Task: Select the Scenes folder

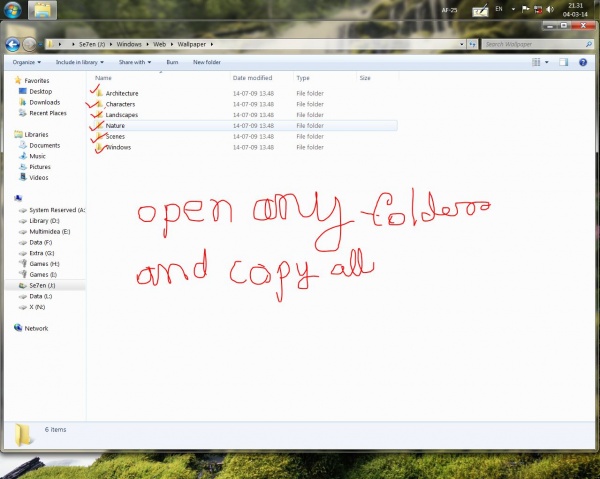Action: click(115, 136)
